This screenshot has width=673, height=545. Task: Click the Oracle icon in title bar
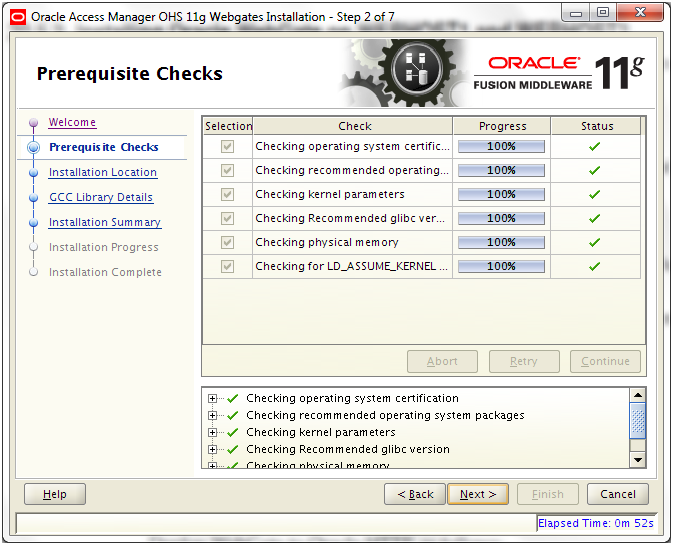pyautogui.click(x=18, y=17)
